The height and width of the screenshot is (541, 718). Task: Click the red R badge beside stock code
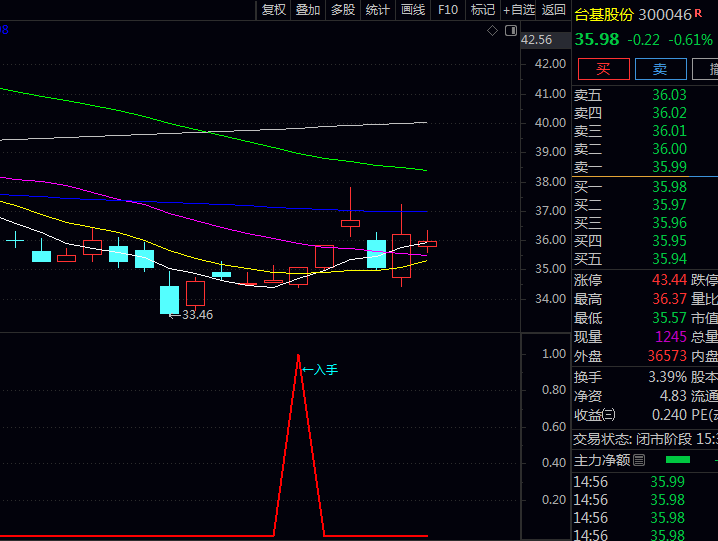tap(699, 13)
